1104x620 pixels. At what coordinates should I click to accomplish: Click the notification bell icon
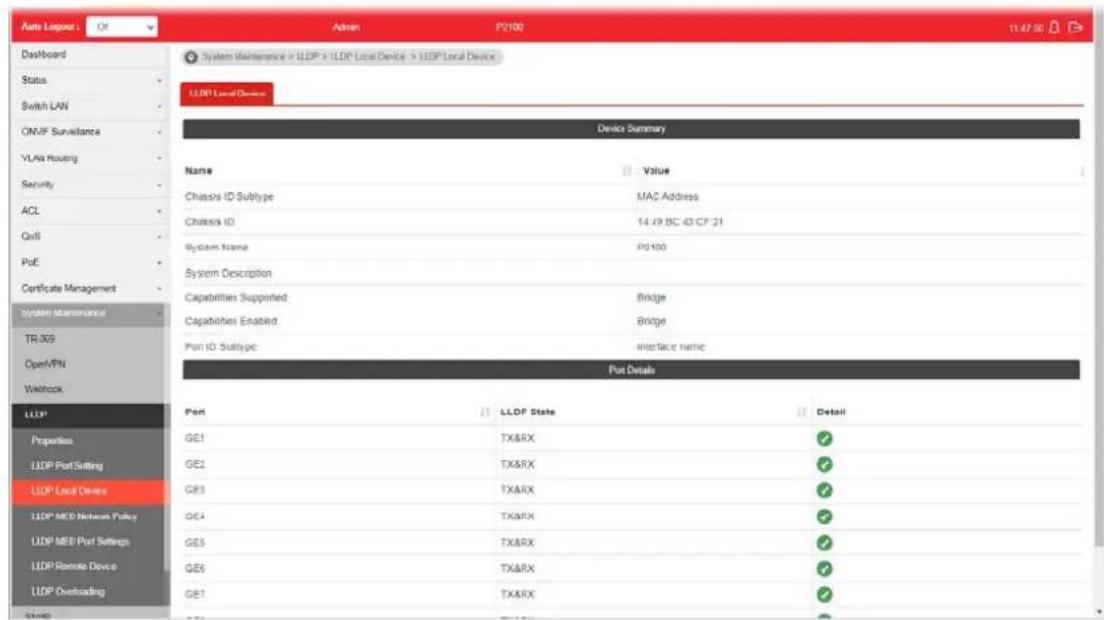[1054, 27]
